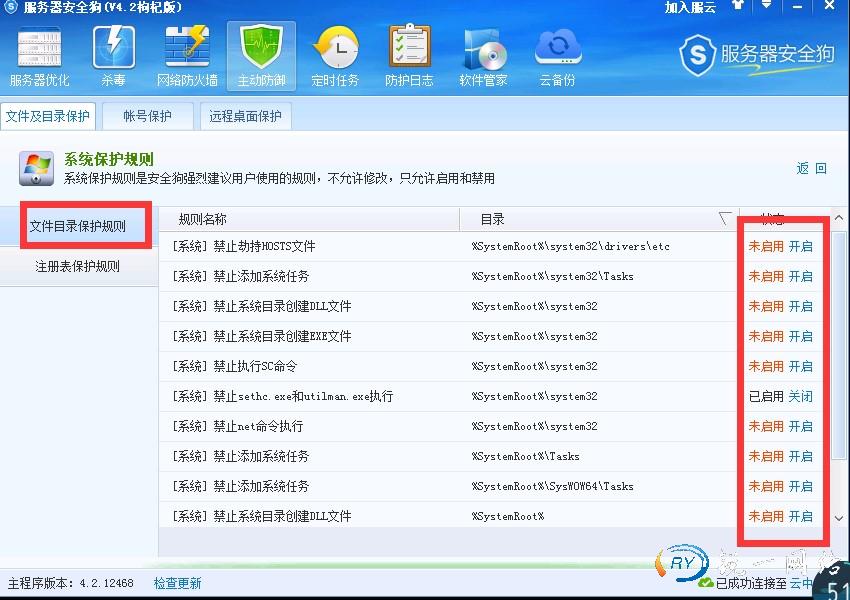Viewport: 850px width, 600px height.
Task: Switch to the 帐号保护 tab
Action: coord(147,116)
